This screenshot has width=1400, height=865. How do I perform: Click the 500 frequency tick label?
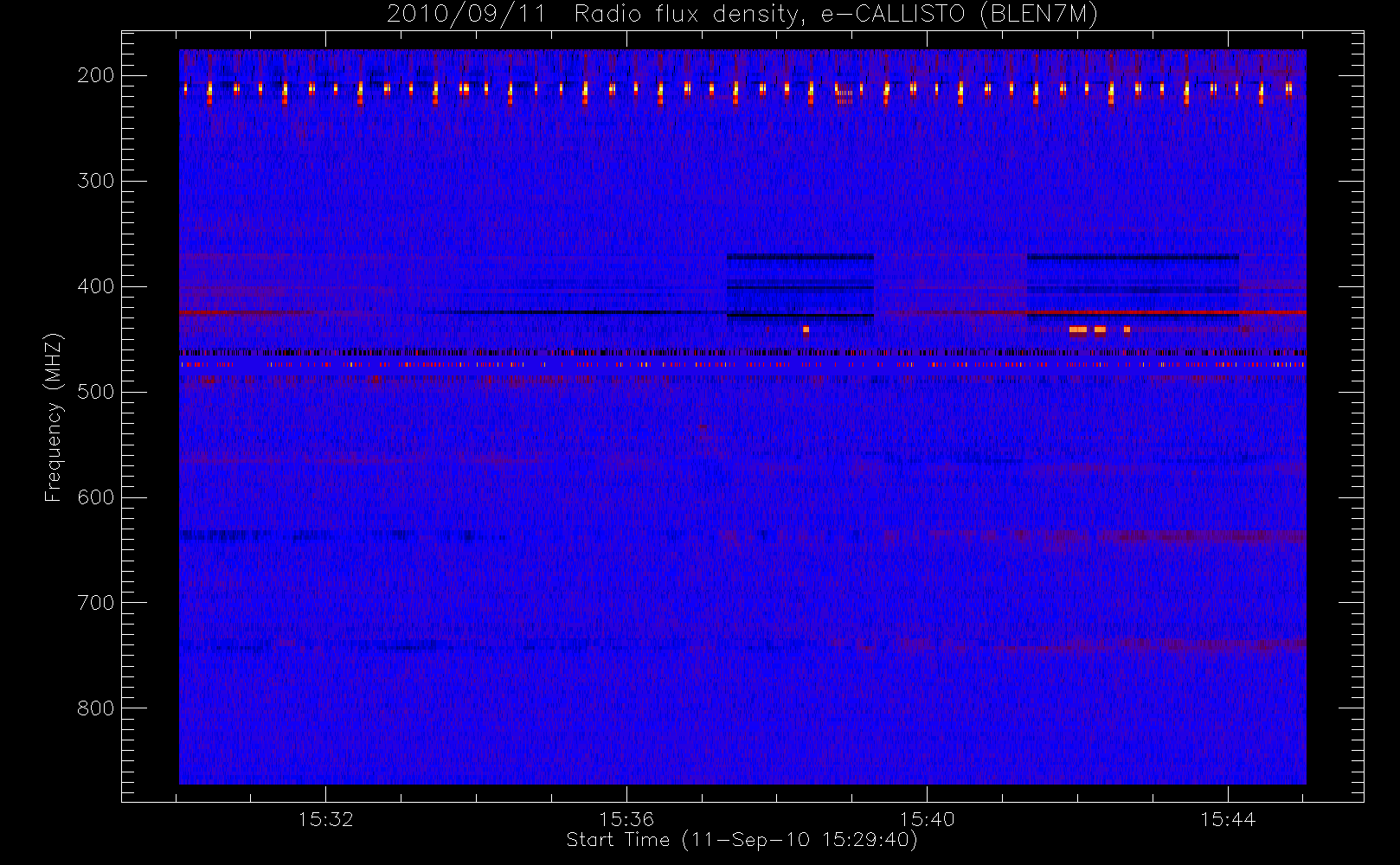[96, 392]
